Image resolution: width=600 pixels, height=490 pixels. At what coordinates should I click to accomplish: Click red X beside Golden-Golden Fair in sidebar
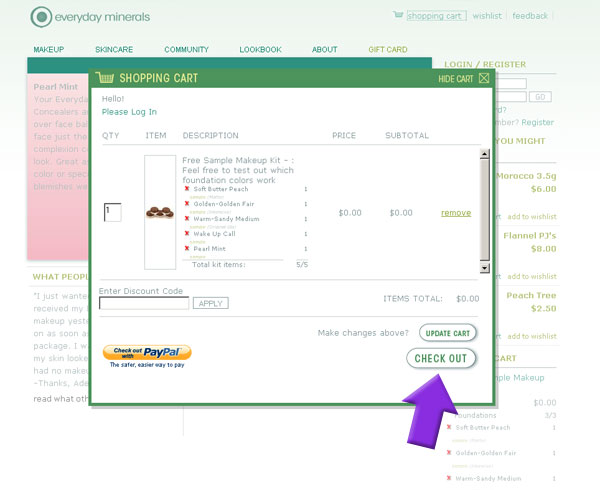pyautogui.click(x=449, y=453)
